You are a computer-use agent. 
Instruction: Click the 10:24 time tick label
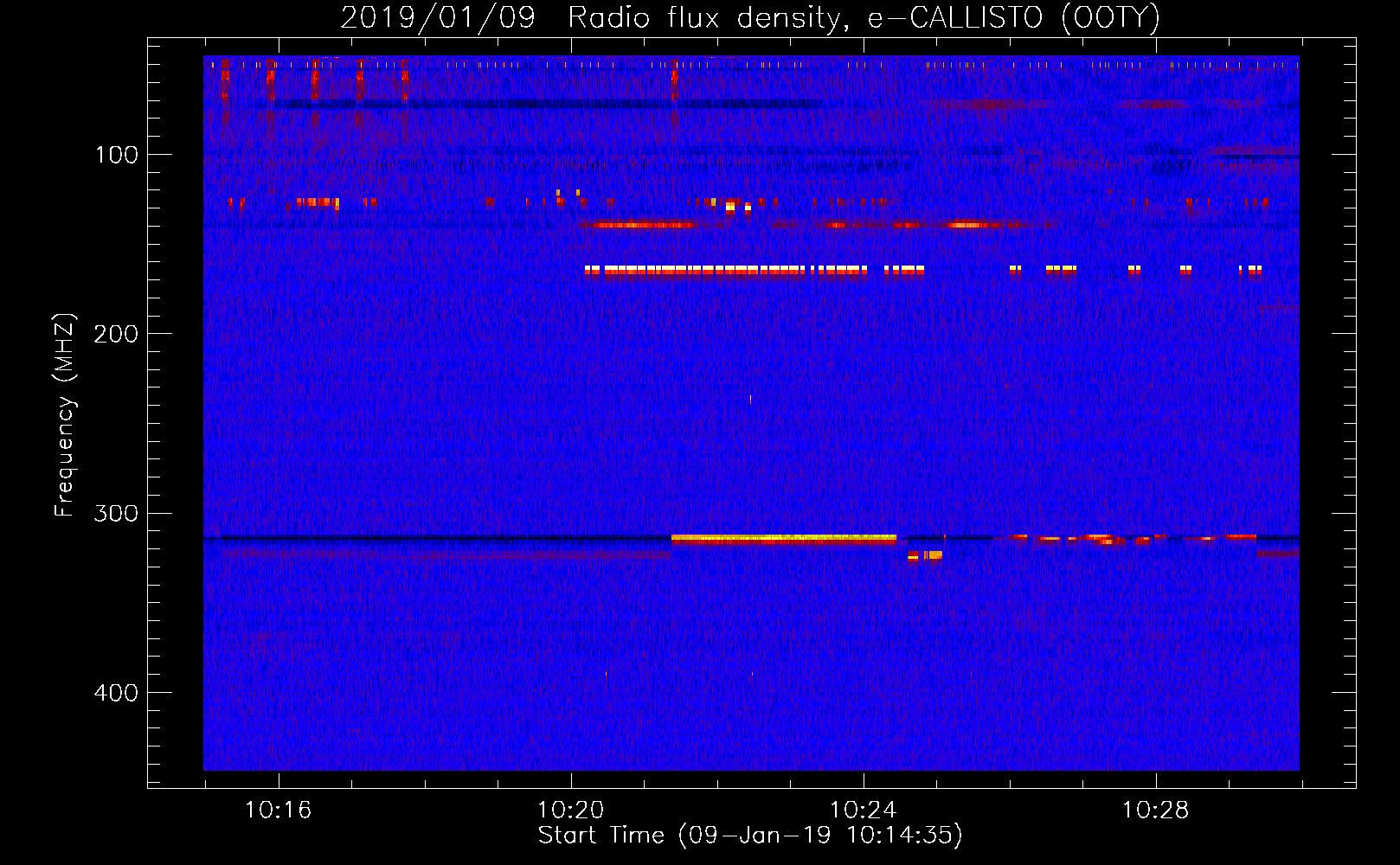pyautogui.click(x=863, y=811)
